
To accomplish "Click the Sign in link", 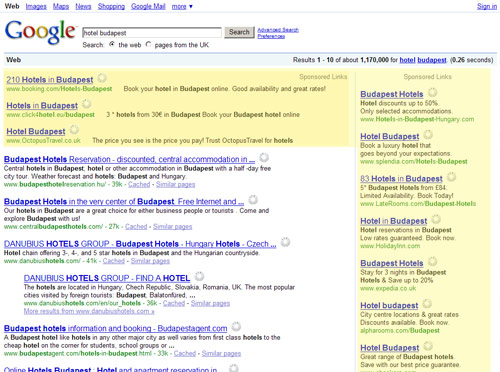I will point(487,6).
